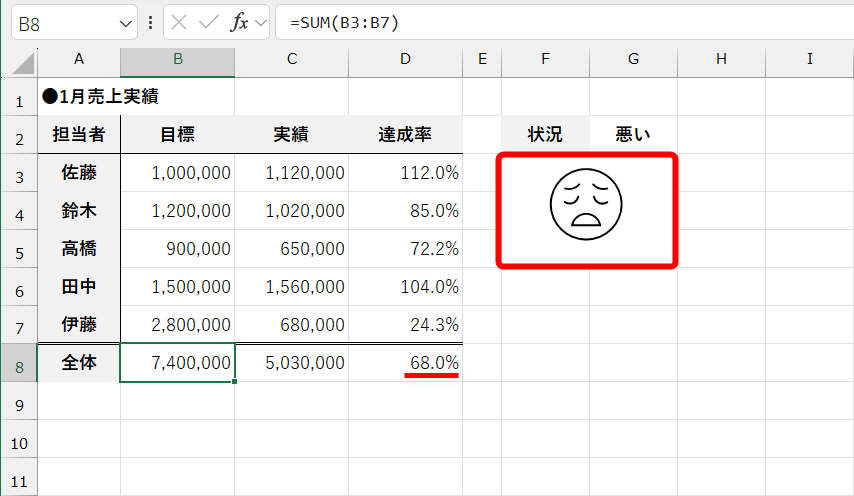Click the achievement rate cell 24.3%

coord(405,324)
